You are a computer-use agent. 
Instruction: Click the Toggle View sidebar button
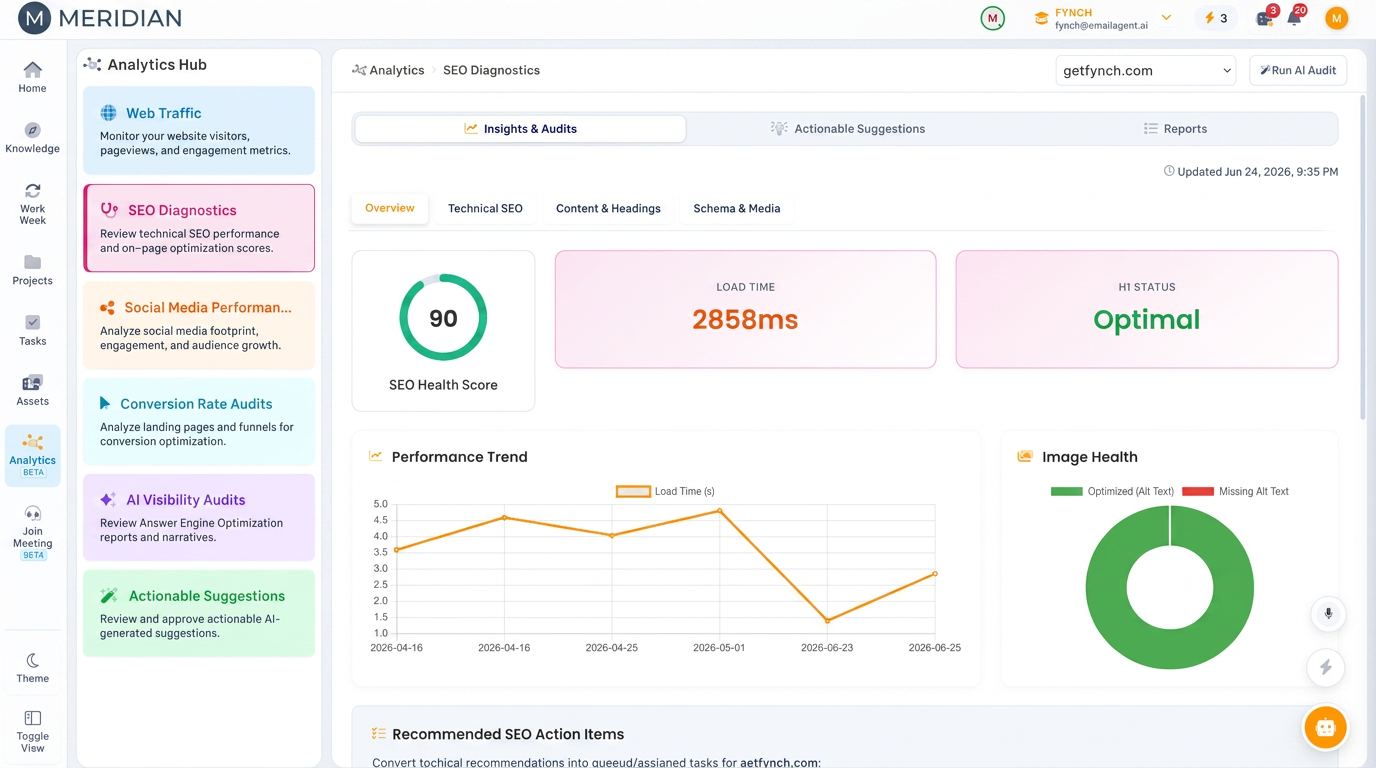click(32, 731)
